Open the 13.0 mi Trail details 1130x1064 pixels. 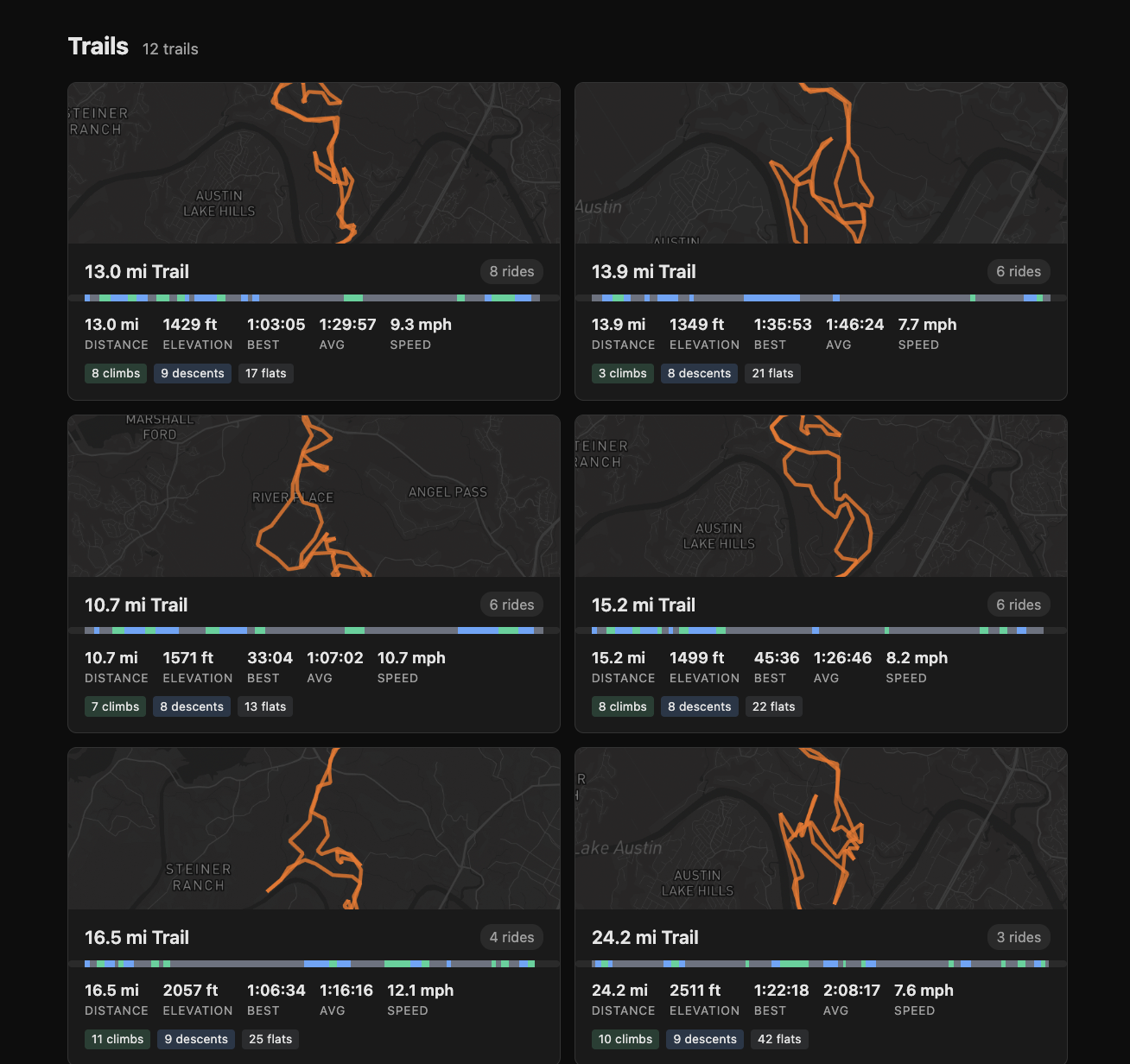(136, 271)
